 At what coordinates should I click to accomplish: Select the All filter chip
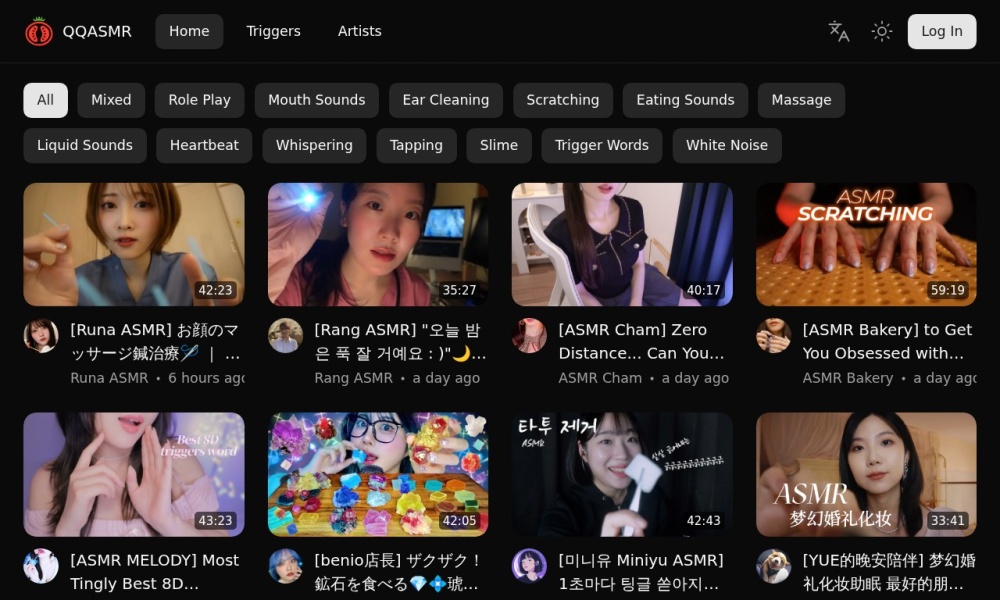coord(45,100)
